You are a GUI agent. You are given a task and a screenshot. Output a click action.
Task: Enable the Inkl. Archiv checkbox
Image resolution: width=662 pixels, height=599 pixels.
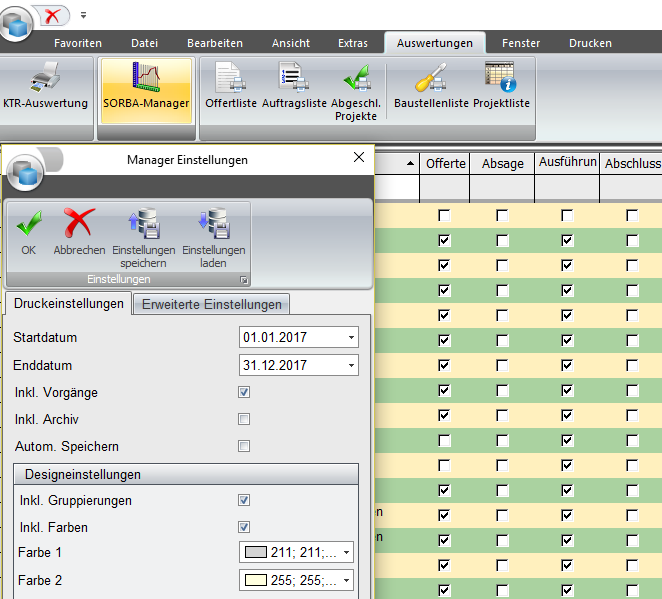[x=244, y=419]
